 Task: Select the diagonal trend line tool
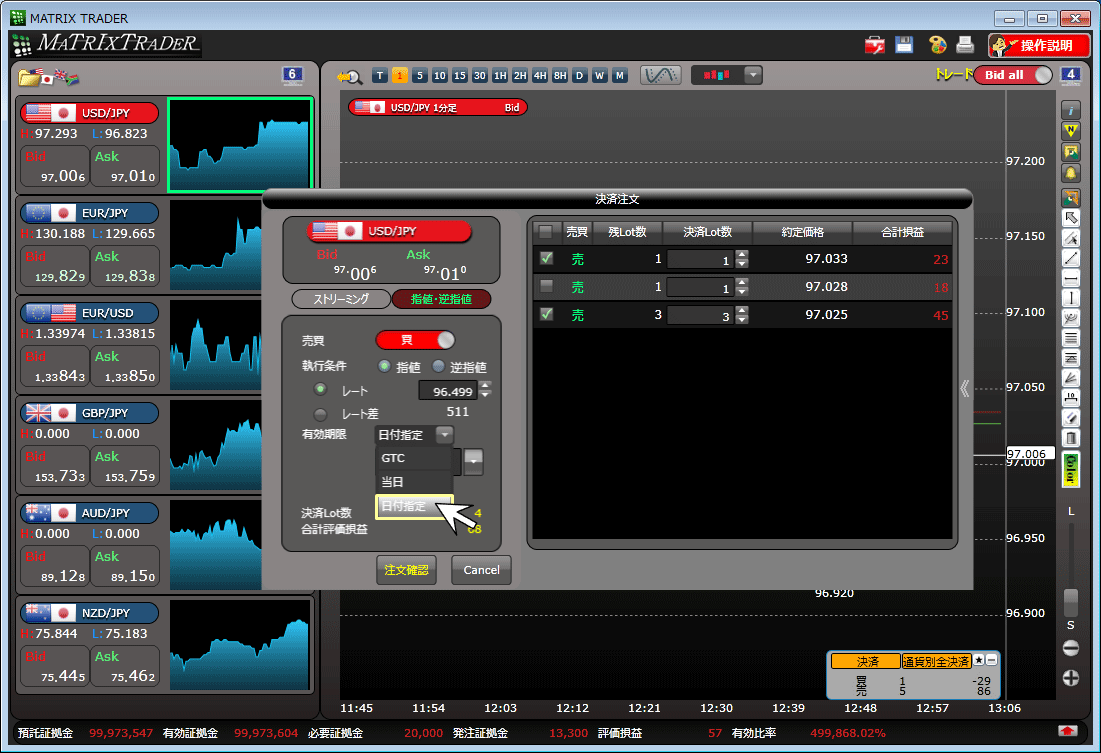[x=1070, y=258]
